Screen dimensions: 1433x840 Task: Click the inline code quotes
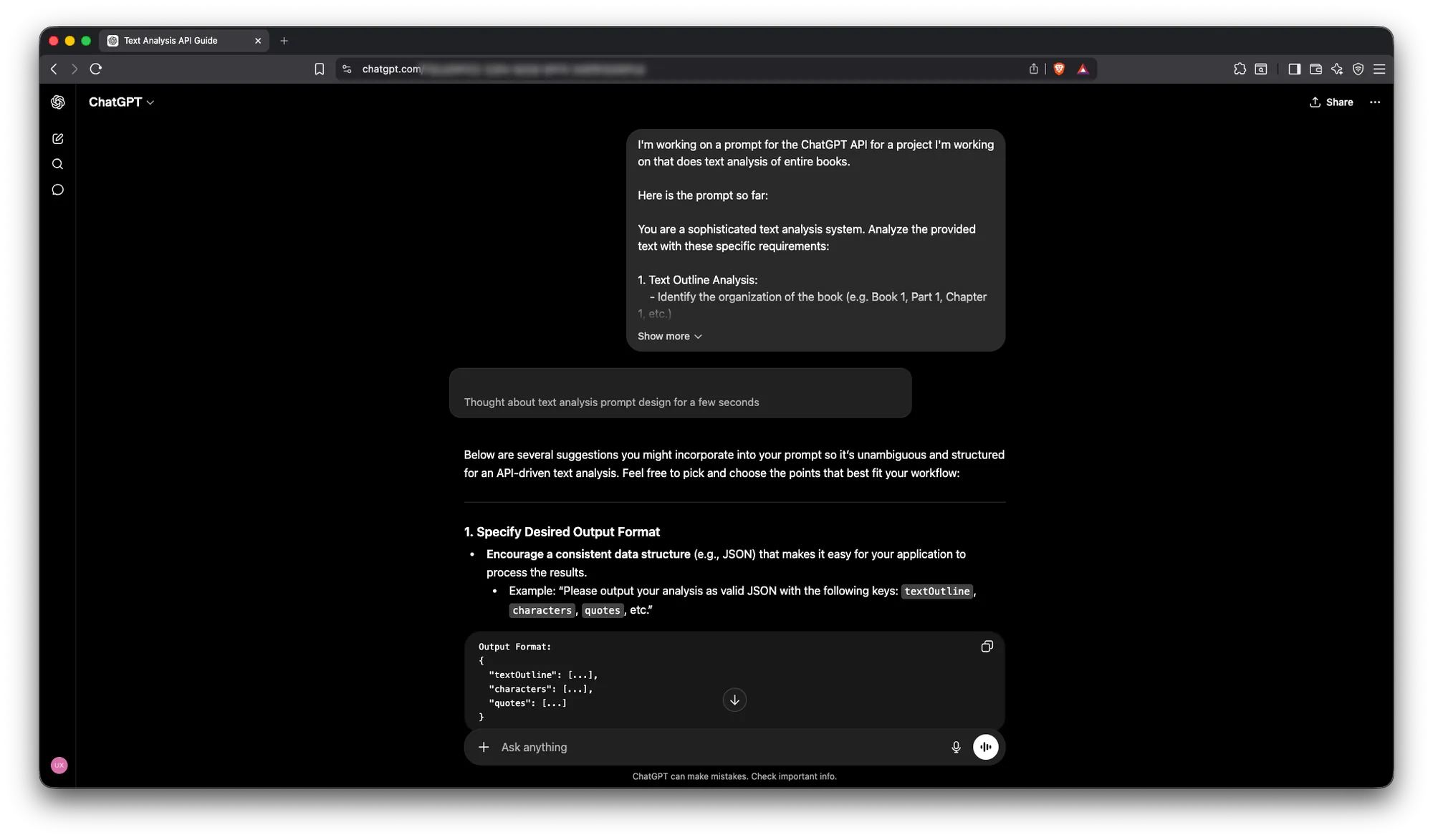coord(602,610)
